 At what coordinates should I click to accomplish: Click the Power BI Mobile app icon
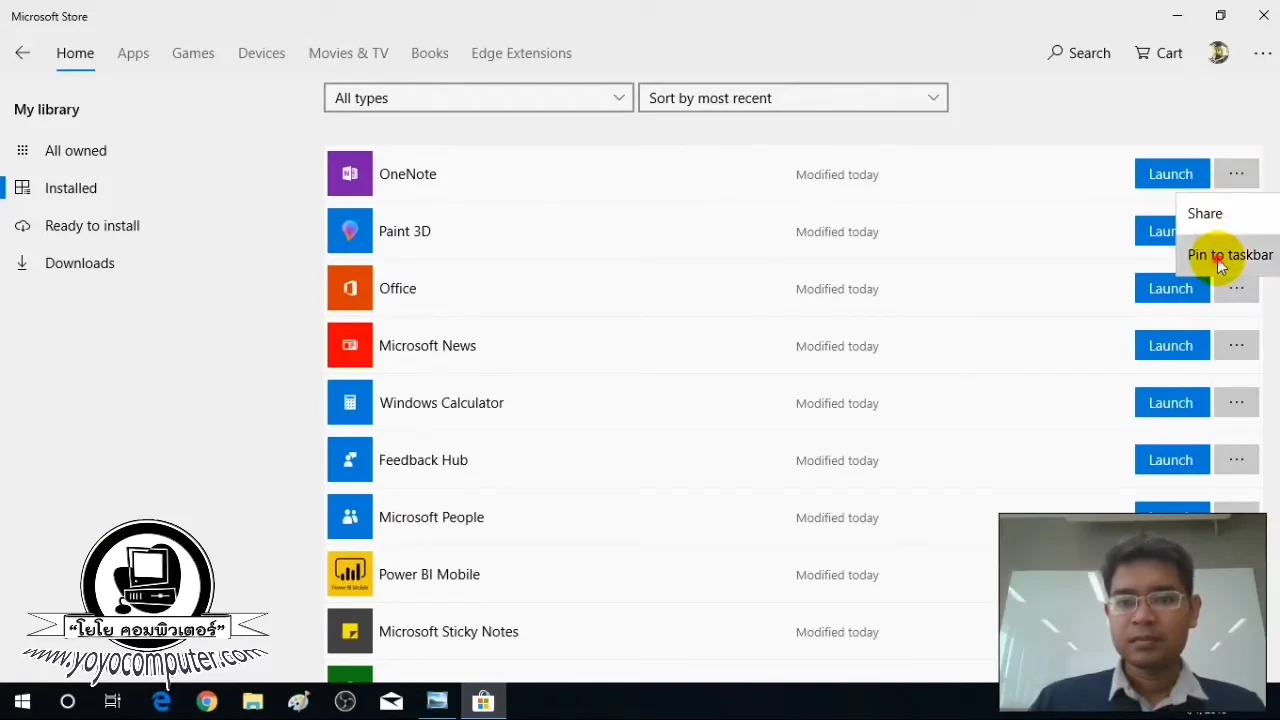point(349,574)
